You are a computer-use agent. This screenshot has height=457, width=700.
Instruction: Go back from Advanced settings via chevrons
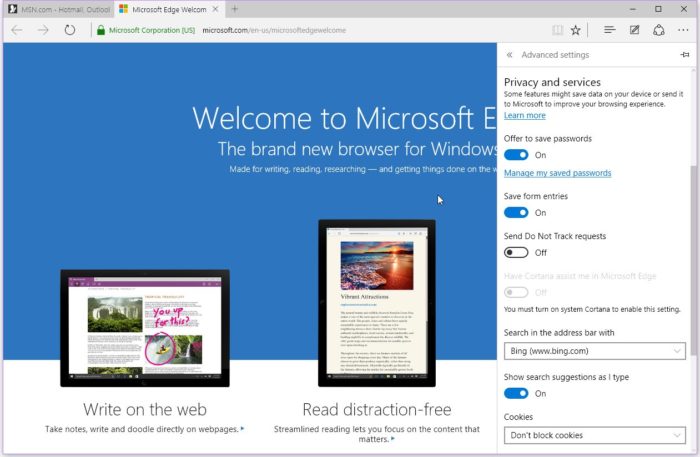point(509,55)
